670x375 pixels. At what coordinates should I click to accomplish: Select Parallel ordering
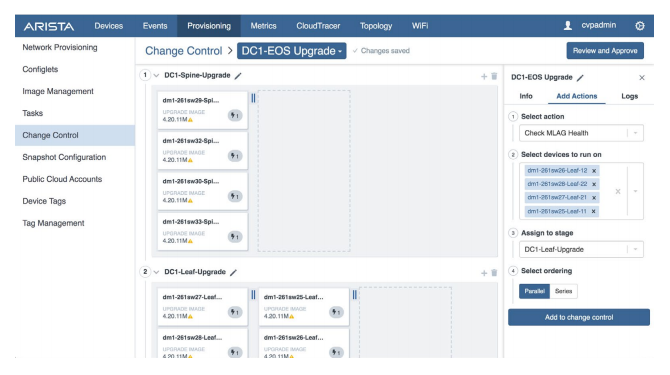(x=535, y=291)
